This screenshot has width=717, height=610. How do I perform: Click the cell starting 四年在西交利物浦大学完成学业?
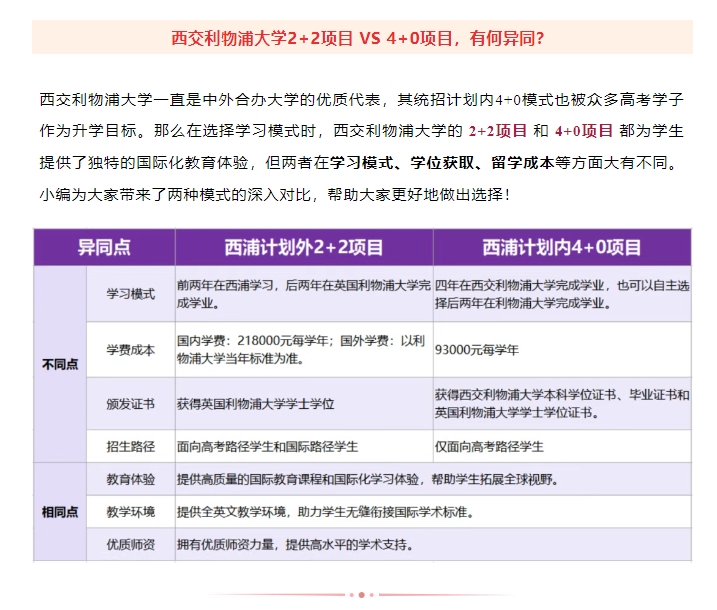[x=562, y=294]
